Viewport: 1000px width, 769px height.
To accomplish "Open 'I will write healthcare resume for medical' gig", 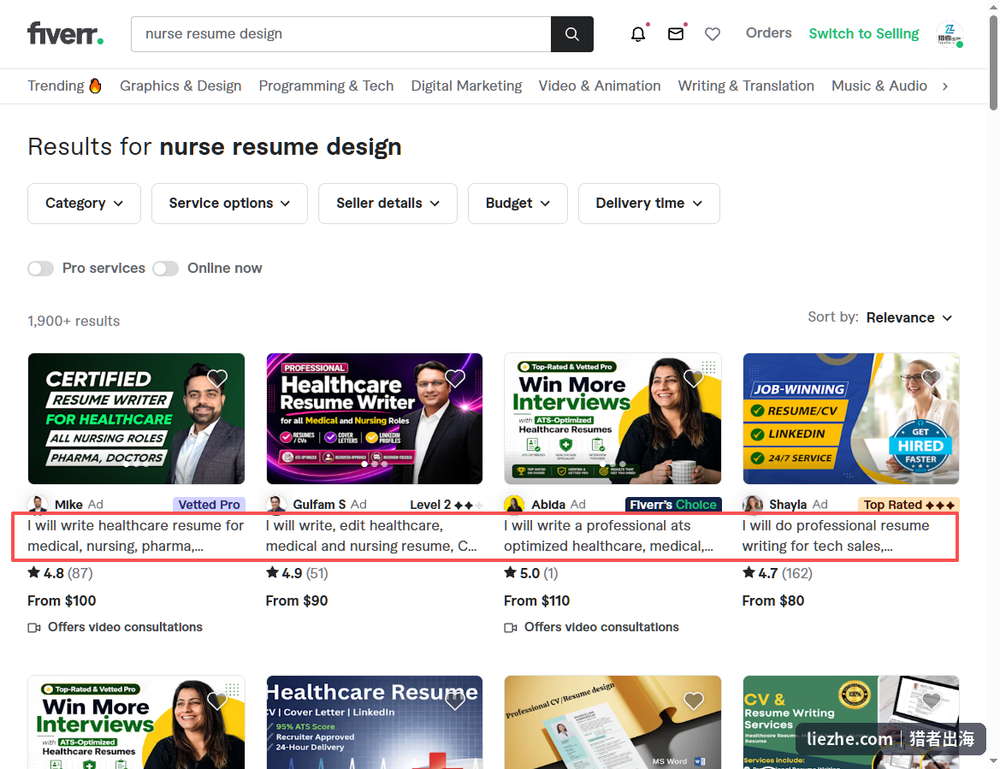I will coord(136,536).
